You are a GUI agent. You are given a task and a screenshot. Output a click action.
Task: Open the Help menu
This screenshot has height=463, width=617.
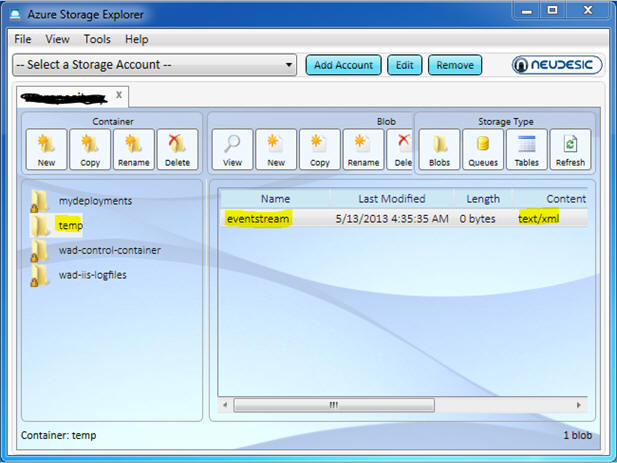pos(137,39)
